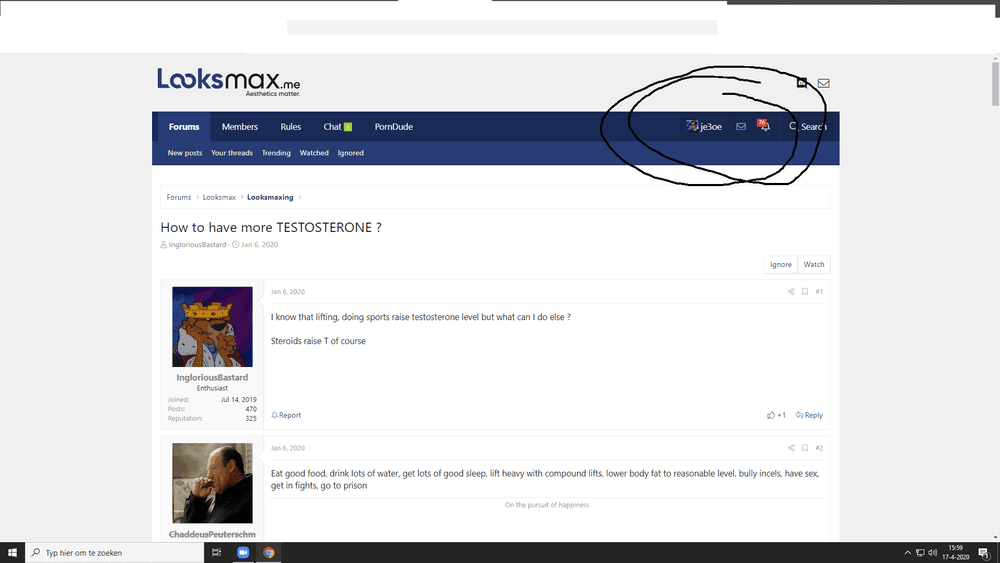This screenshot has width=1000, height=563.
Task: Click the page vertical scrollbar thumb
Action: pos(996,84)
